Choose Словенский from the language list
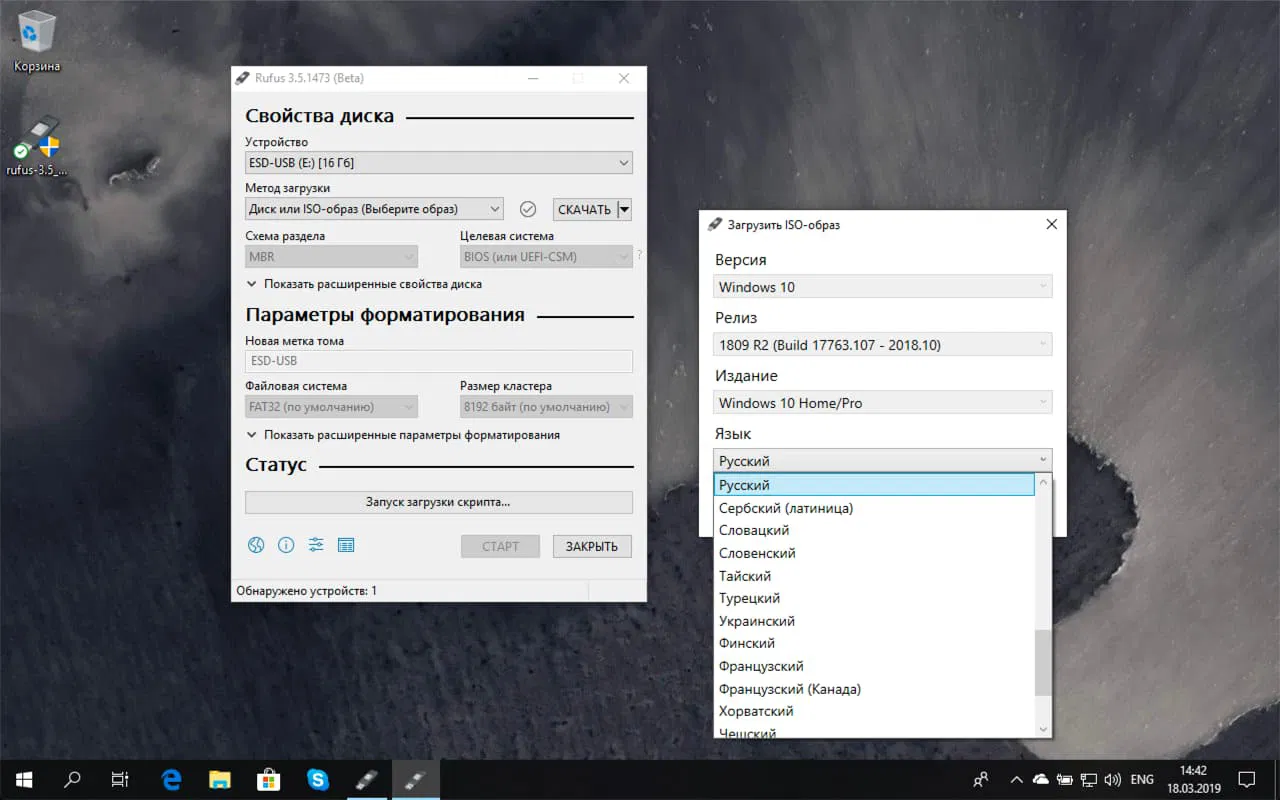 (874, 553)
